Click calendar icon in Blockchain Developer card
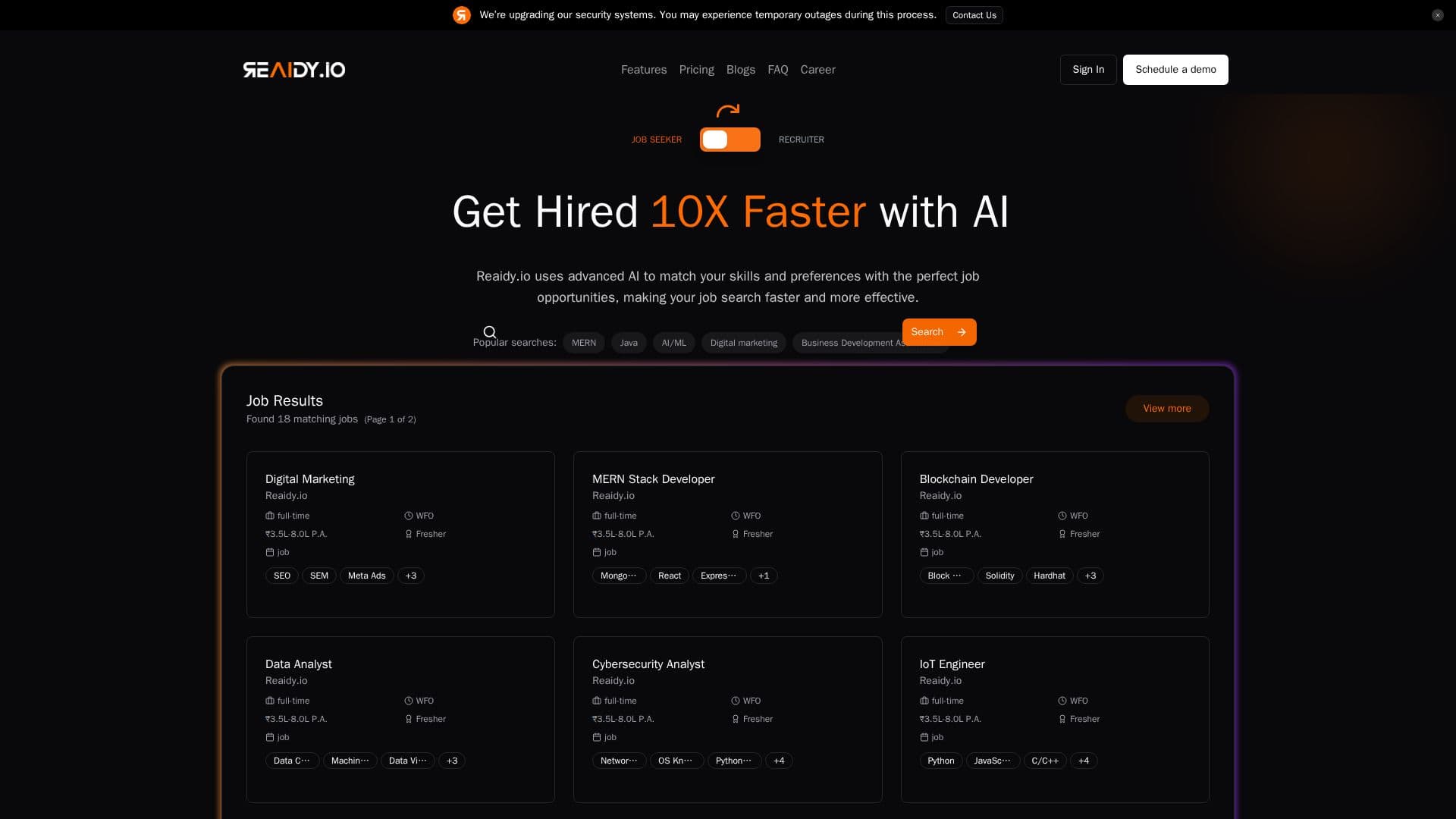The image size is (1456, 819). (924, 552)
